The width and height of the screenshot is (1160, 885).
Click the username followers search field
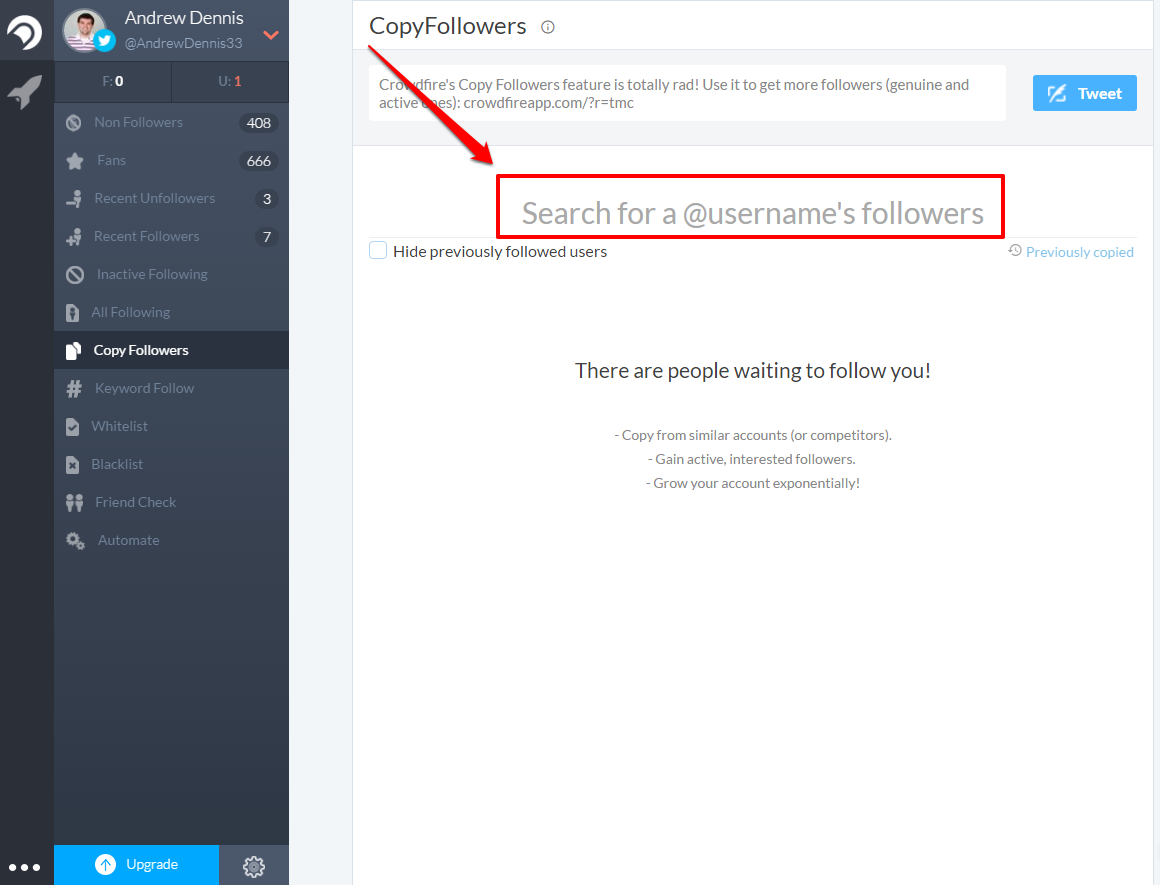point(751,208)
